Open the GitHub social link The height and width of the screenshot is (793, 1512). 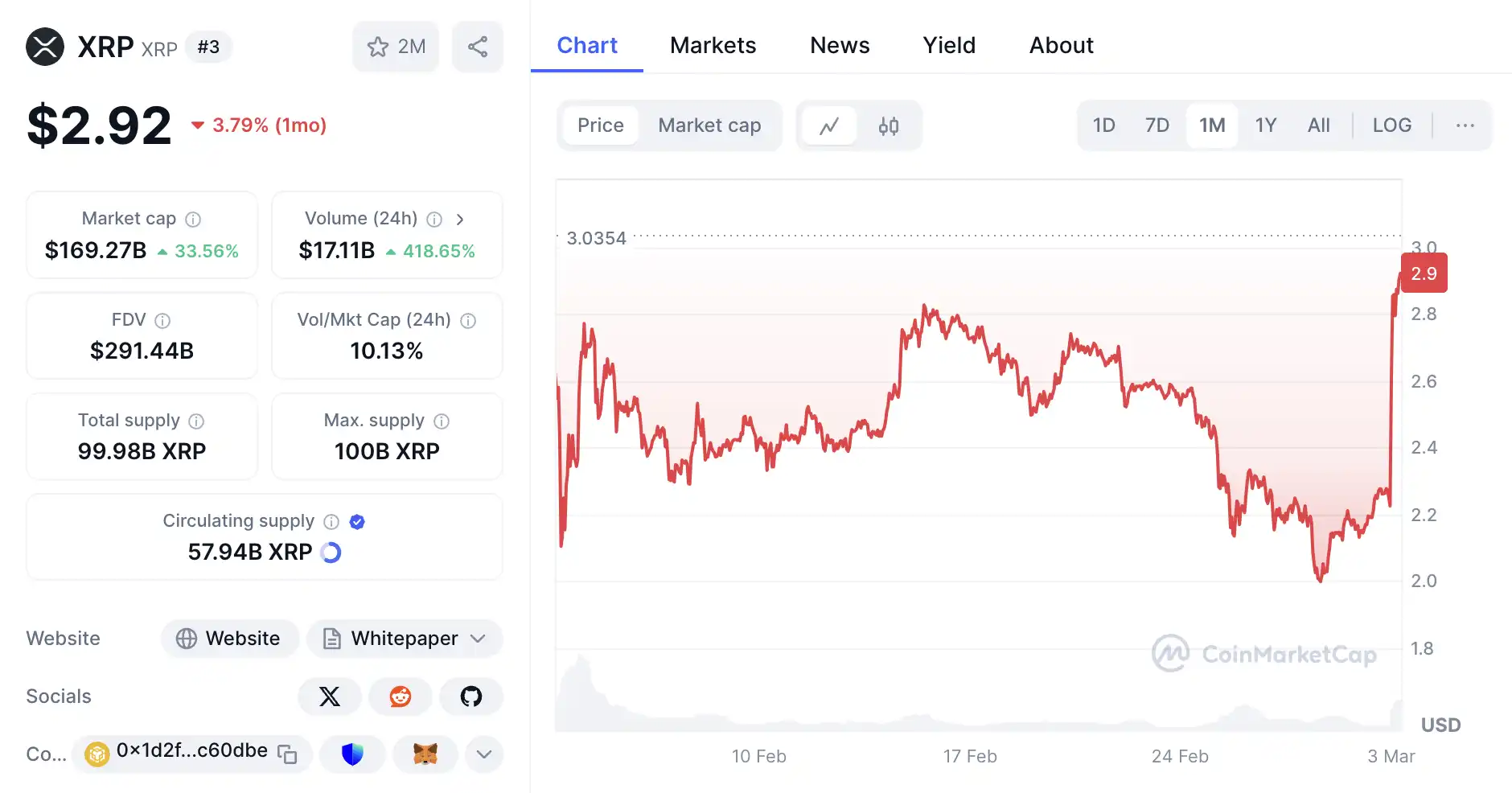[471, 696]
